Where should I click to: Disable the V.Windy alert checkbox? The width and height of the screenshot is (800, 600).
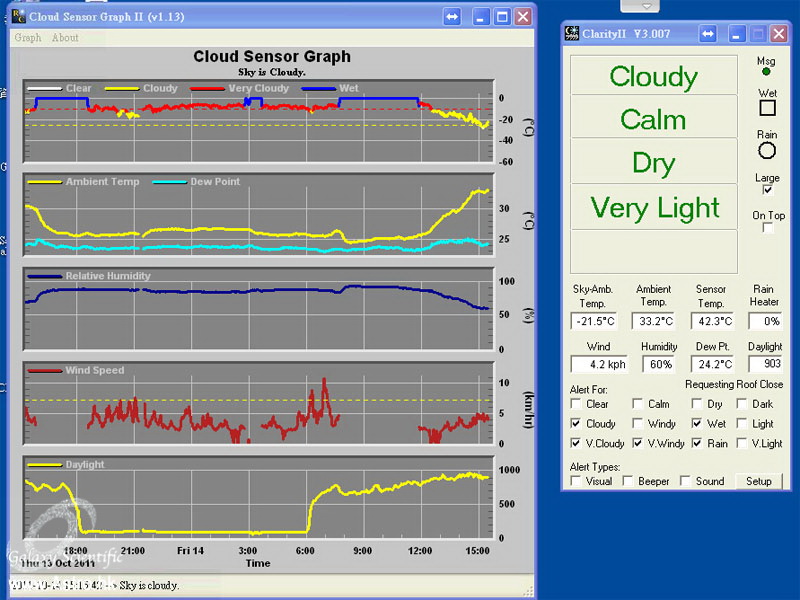pos(637,443)
